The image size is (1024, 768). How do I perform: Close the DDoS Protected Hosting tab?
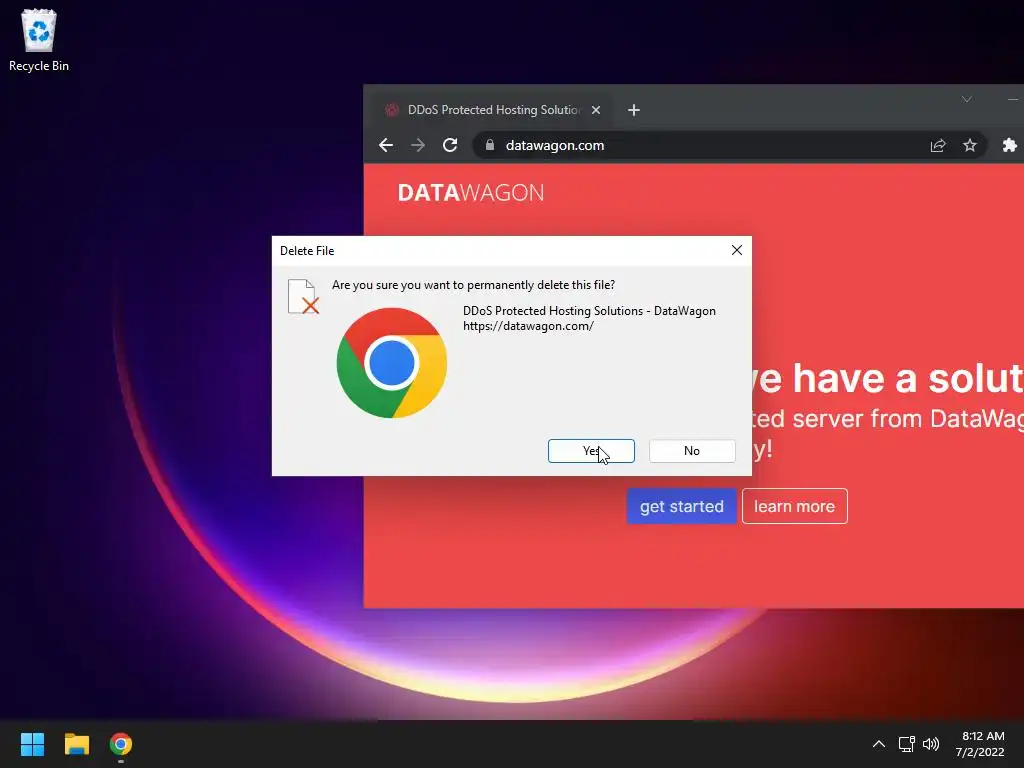[596, 110]
